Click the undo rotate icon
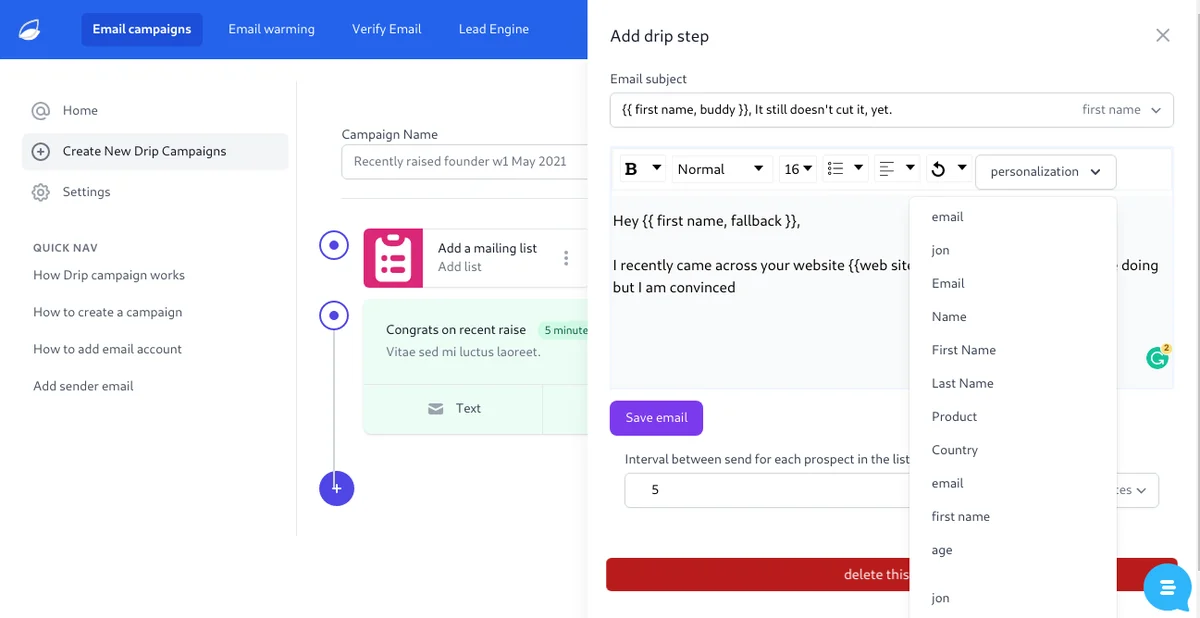1200x618 pixels. [x=938, y=170]
